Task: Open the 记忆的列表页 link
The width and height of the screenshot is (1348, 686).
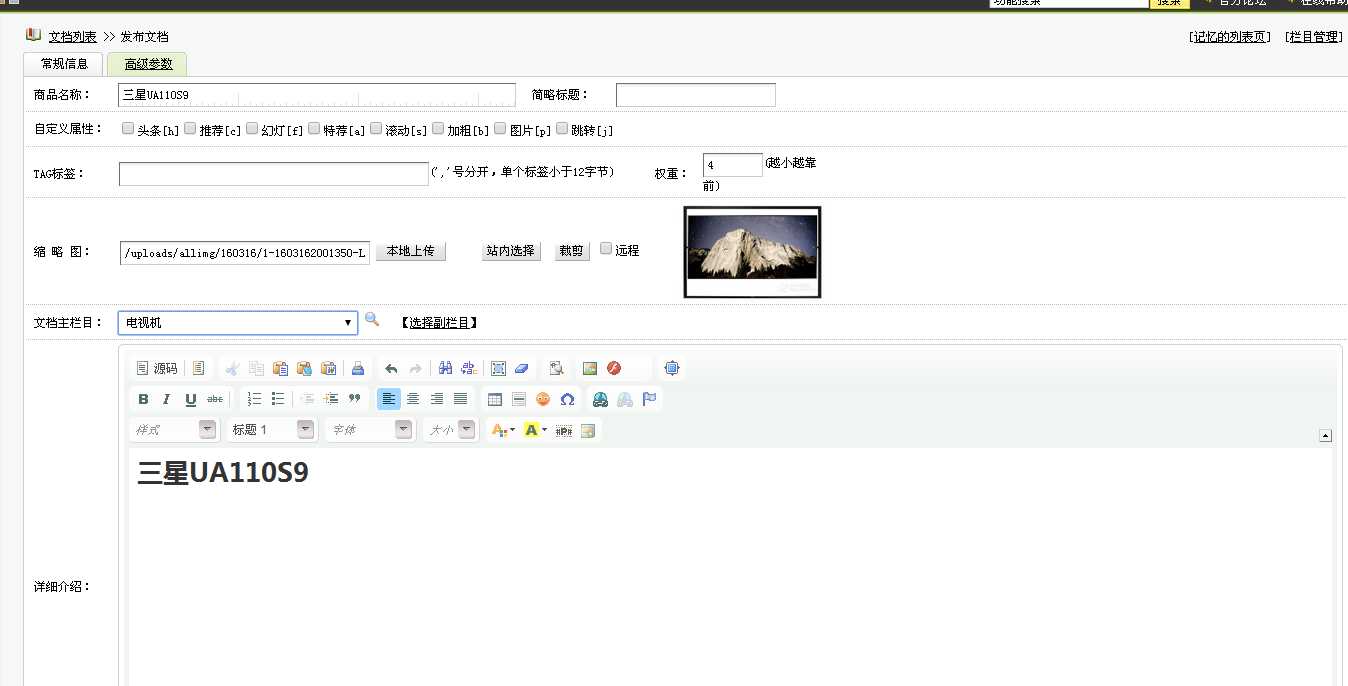Action: tap(1230, 37)
